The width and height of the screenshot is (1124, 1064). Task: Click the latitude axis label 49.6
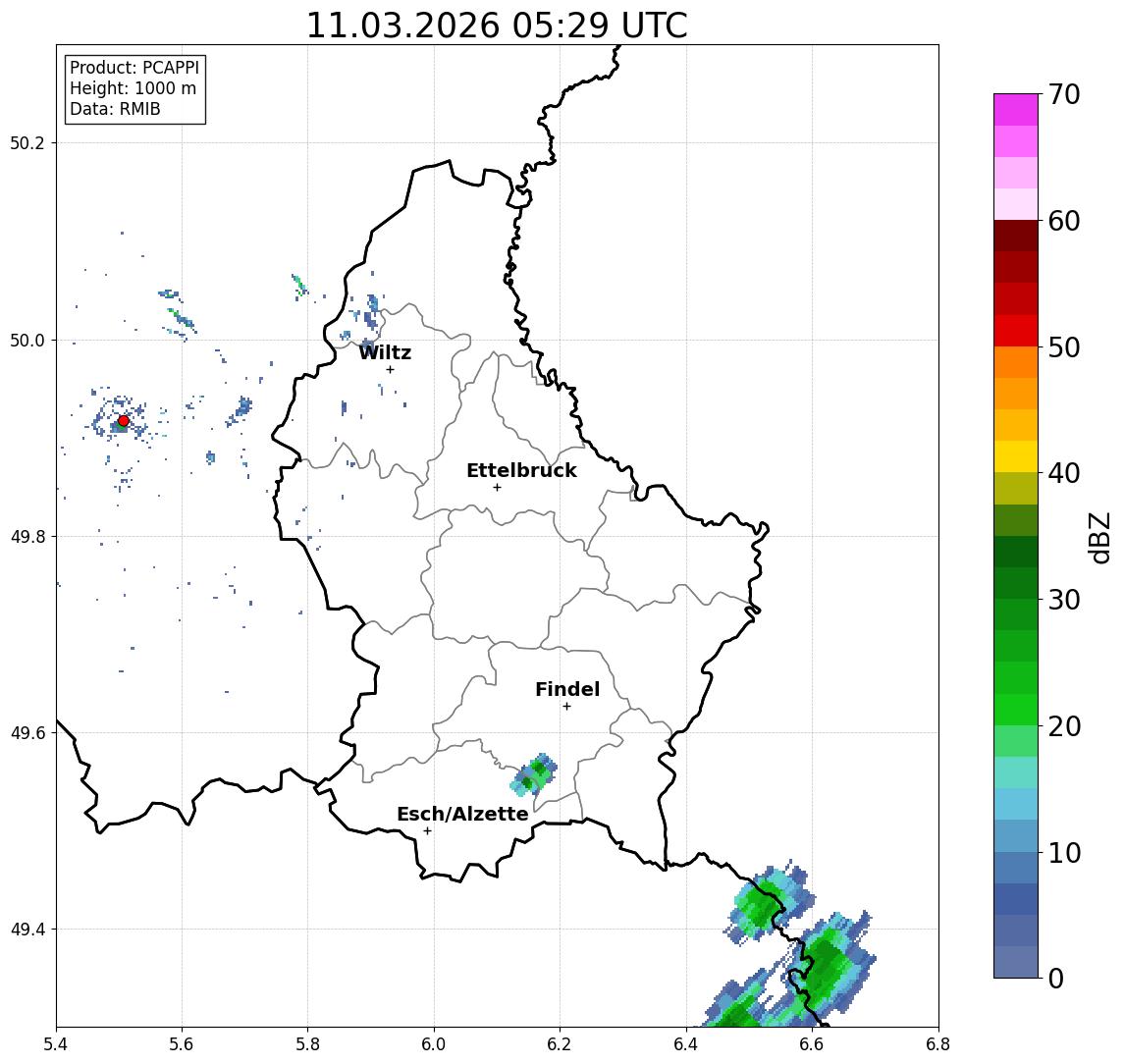(27, 733)
